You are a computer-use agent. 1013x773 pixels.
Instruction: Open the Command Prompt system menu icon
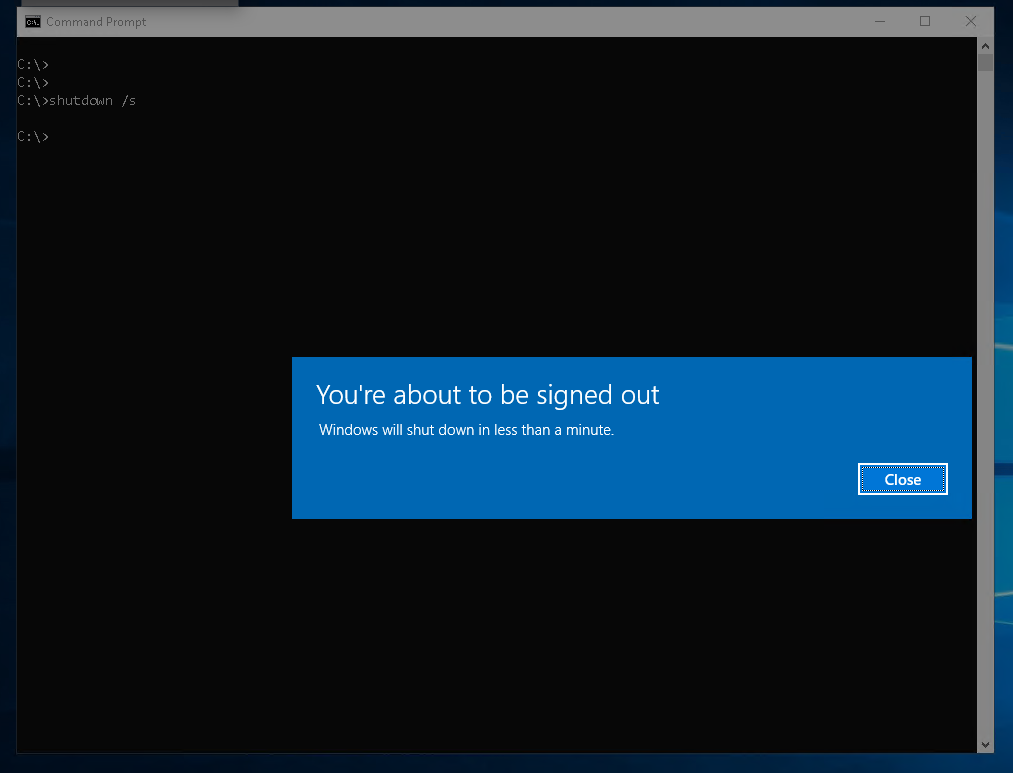pyautogui.click(x=32, y=22)
